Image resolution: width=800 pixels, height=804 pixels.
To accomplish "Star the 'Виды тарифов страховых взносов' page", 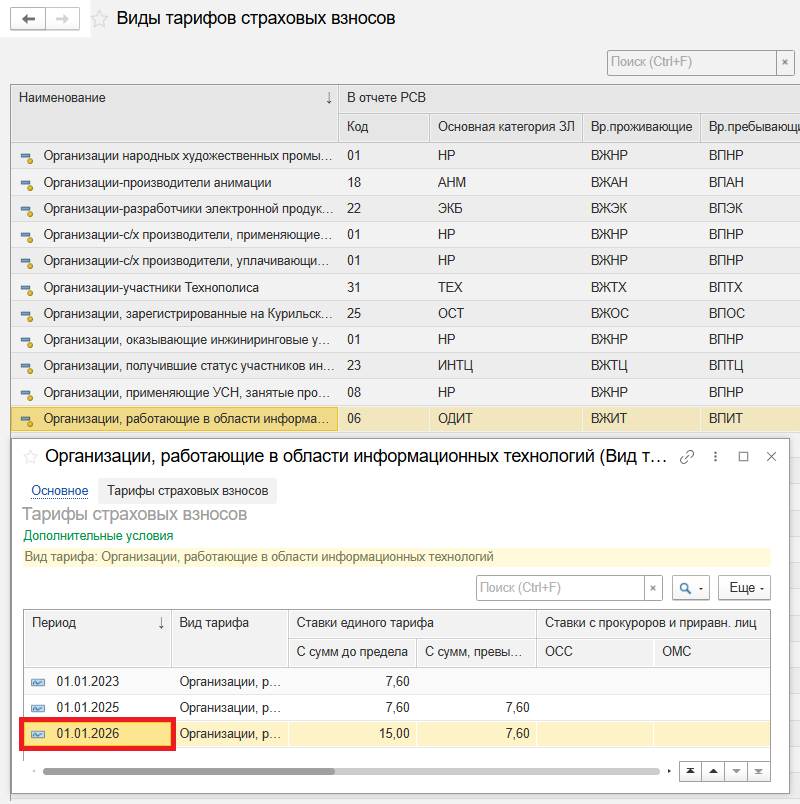I will pos(100,19).
